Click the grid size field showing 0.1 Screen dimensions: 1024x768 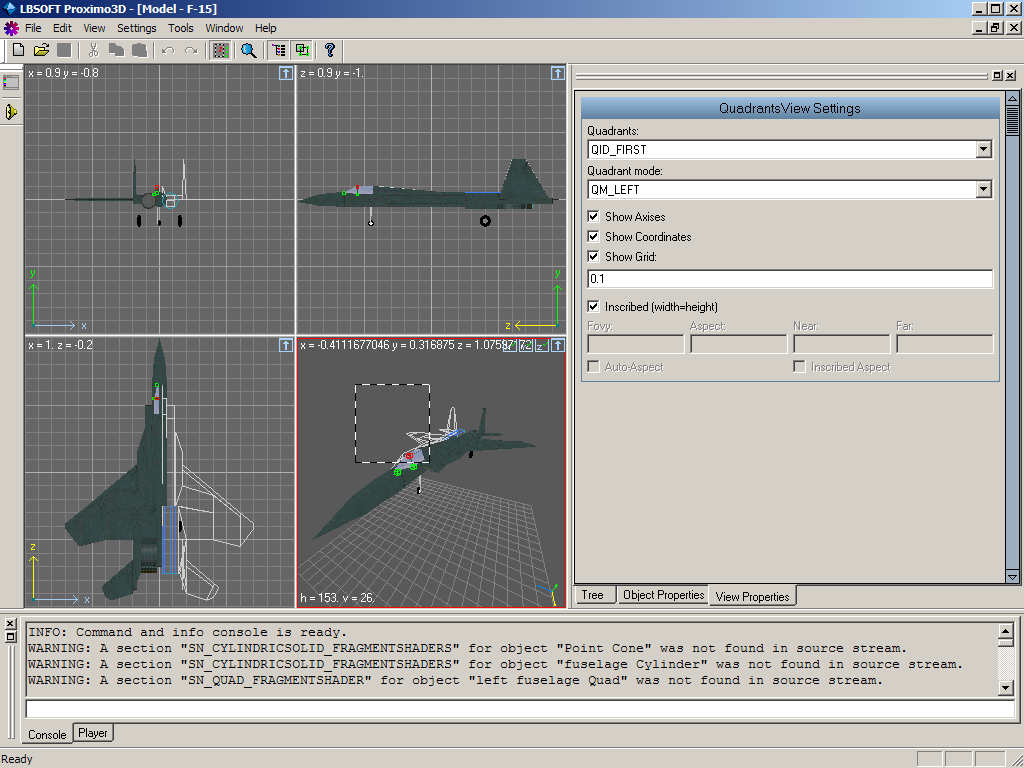[789, 279]
